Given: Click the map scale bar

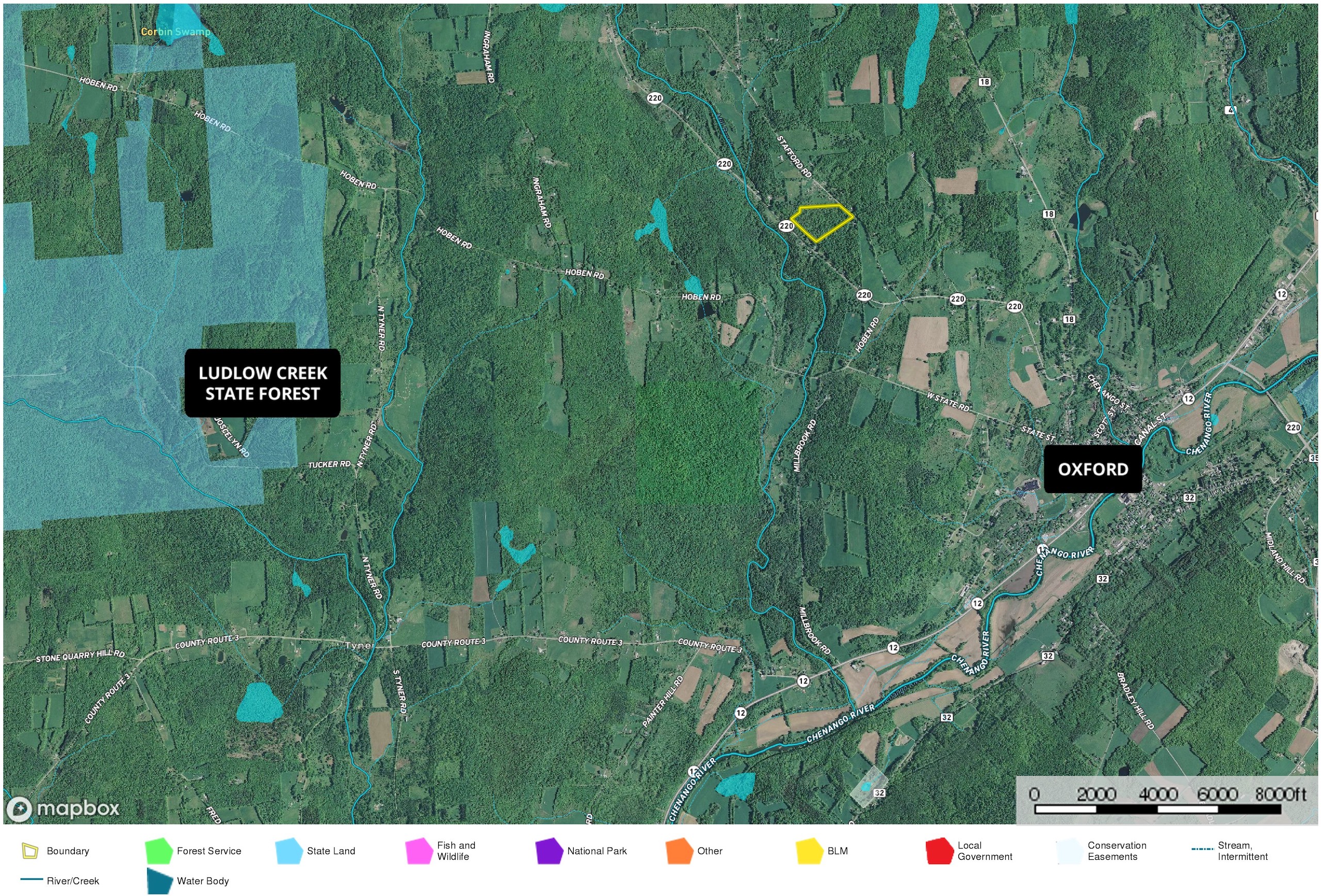Looking at the screenshot, I should point(1157,808).
